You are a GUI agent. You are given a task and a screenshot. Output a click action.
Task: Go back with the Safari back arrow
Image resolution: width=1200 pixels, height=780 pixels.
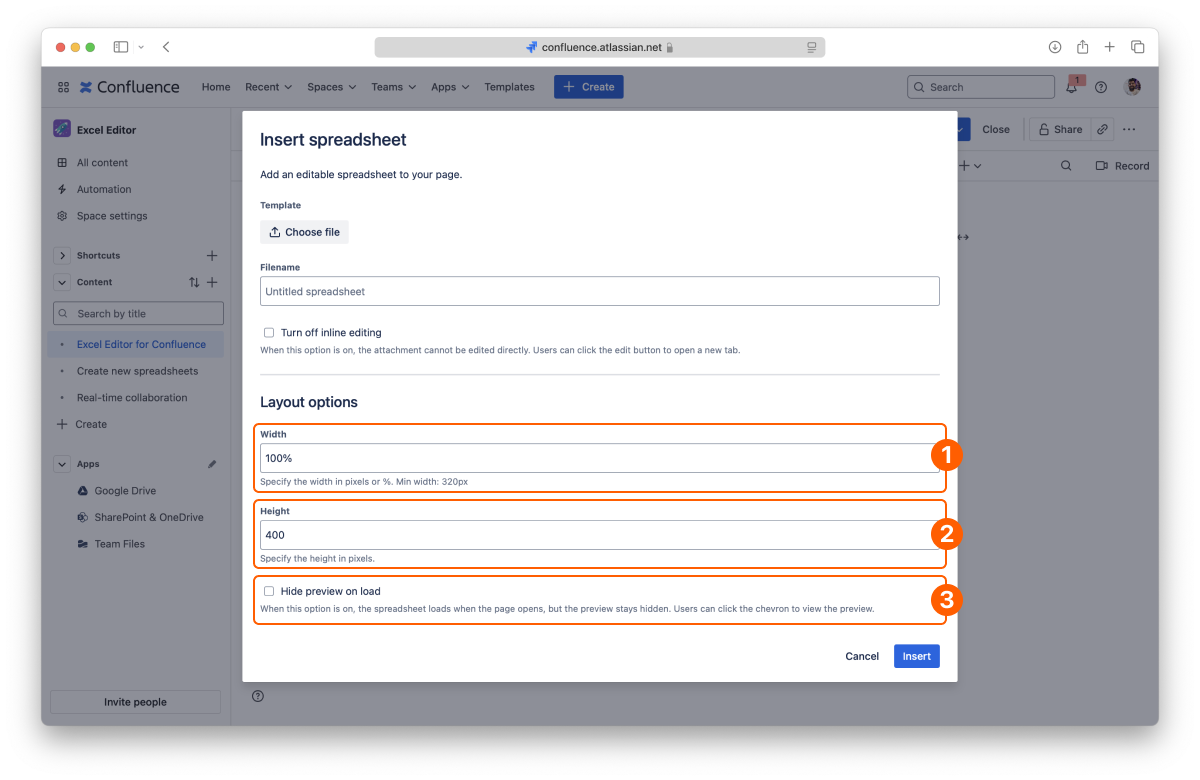coord(166,47)
